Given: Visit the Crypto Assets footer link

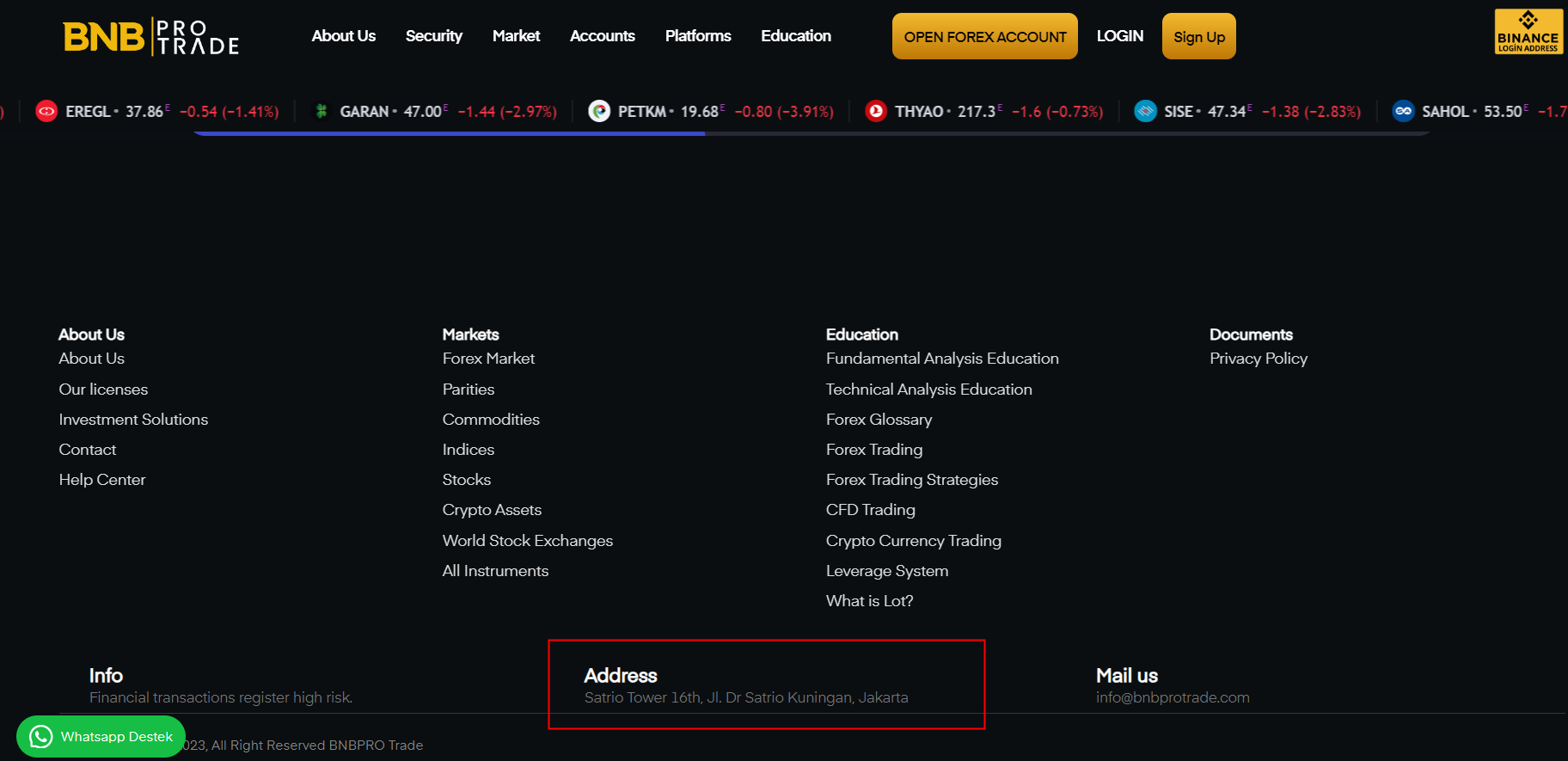Looking at the screenshot, I should pyautogui.click(x=492, y=510).
